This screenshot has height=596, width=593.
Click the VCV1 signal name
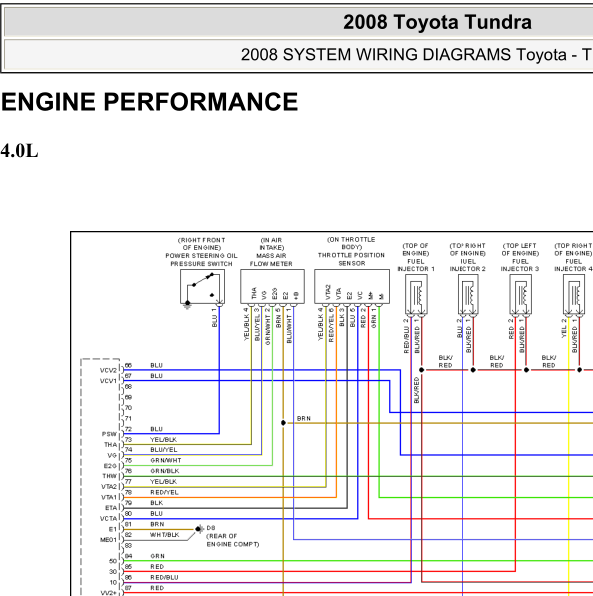(x=108, y=381)
